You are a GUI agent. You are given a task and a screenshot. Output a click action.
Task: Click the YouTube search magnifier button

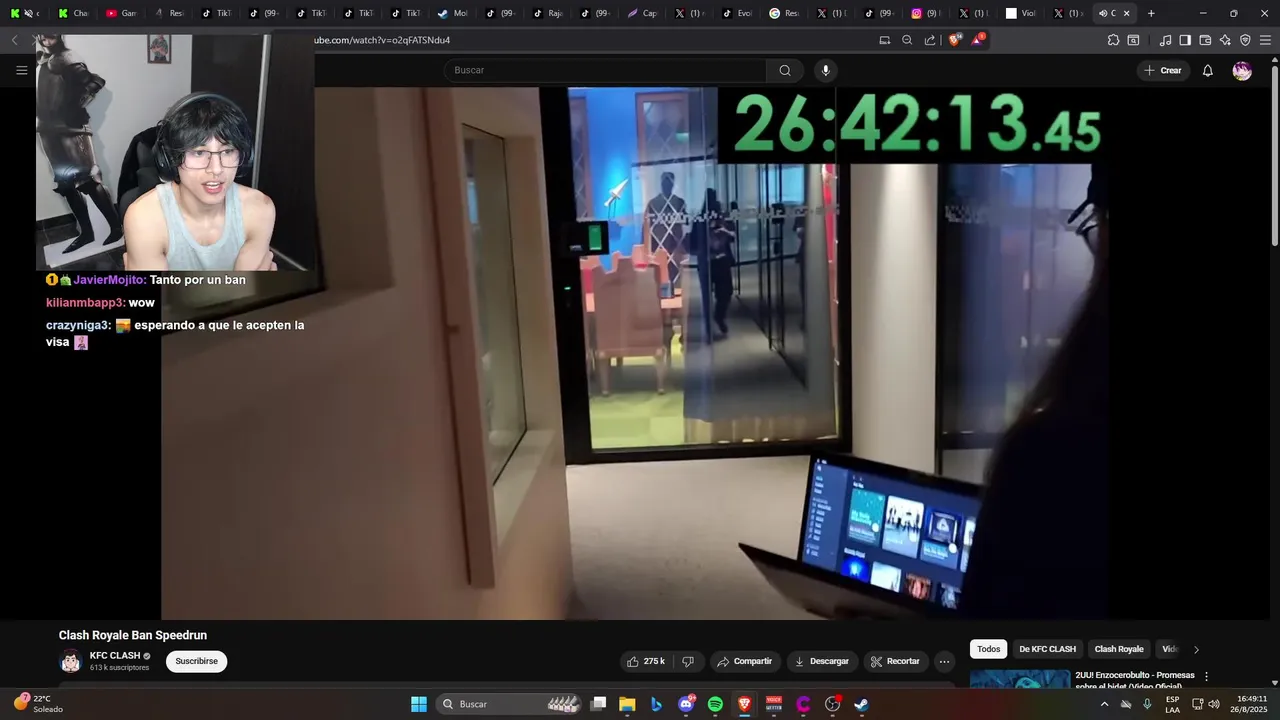pyautogui.click(x=785, y=70)
